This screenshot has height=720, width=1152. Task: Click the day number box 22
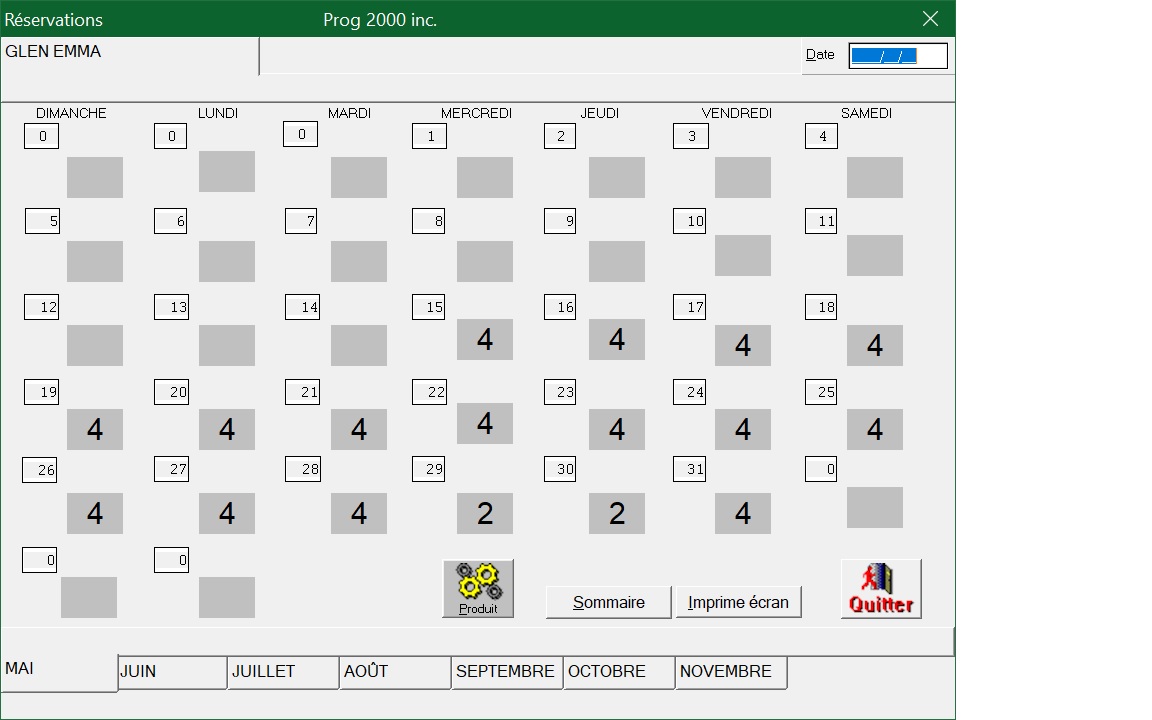pyautogui.click(x=430, y=392)
